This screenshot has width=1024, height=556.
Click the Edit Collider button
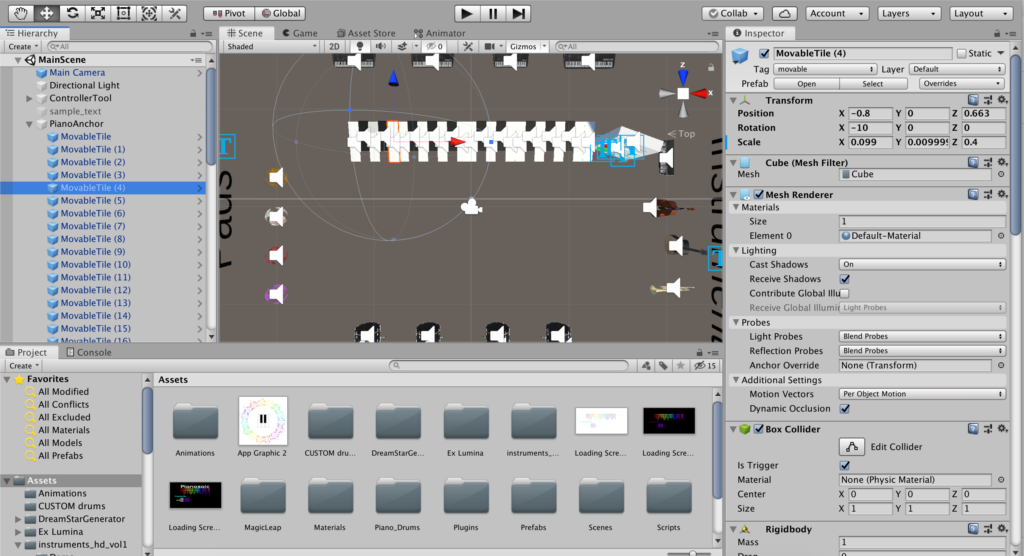[x=851, y=447]
